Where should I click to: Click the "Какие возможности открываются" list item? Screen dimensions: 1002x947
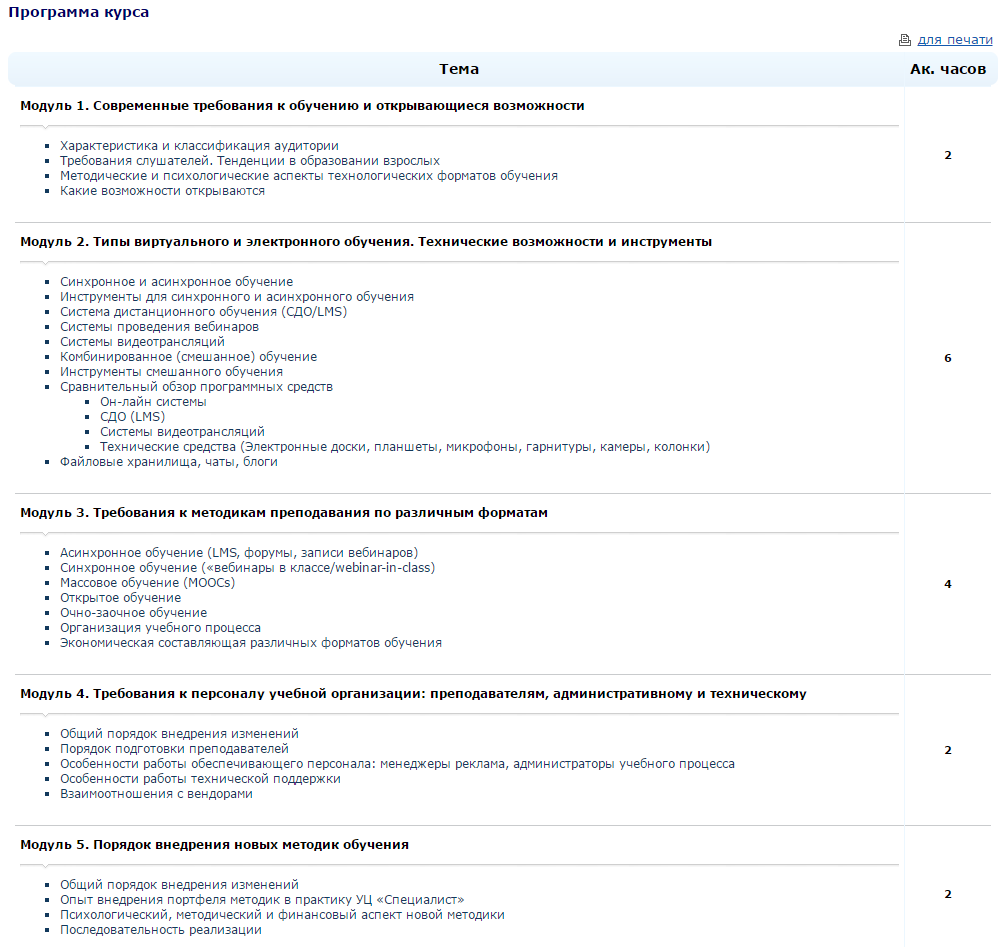(x=162, y=191)
